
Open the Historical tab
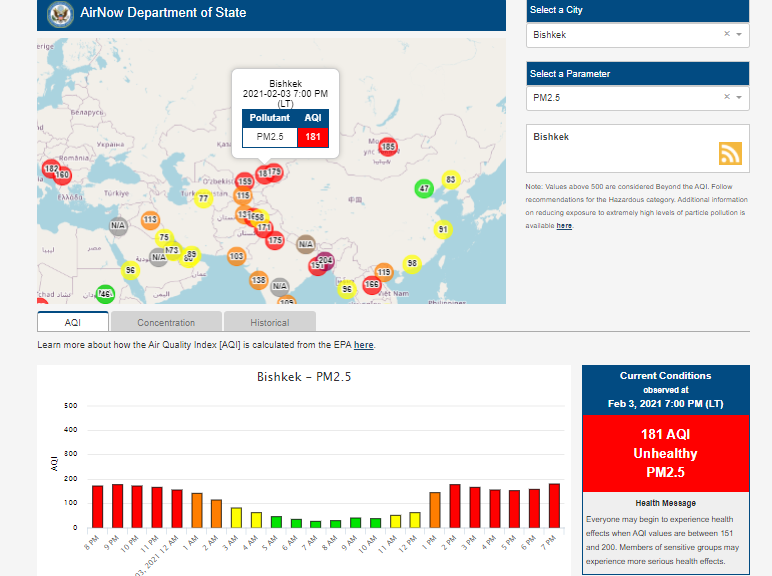[269, 322]
